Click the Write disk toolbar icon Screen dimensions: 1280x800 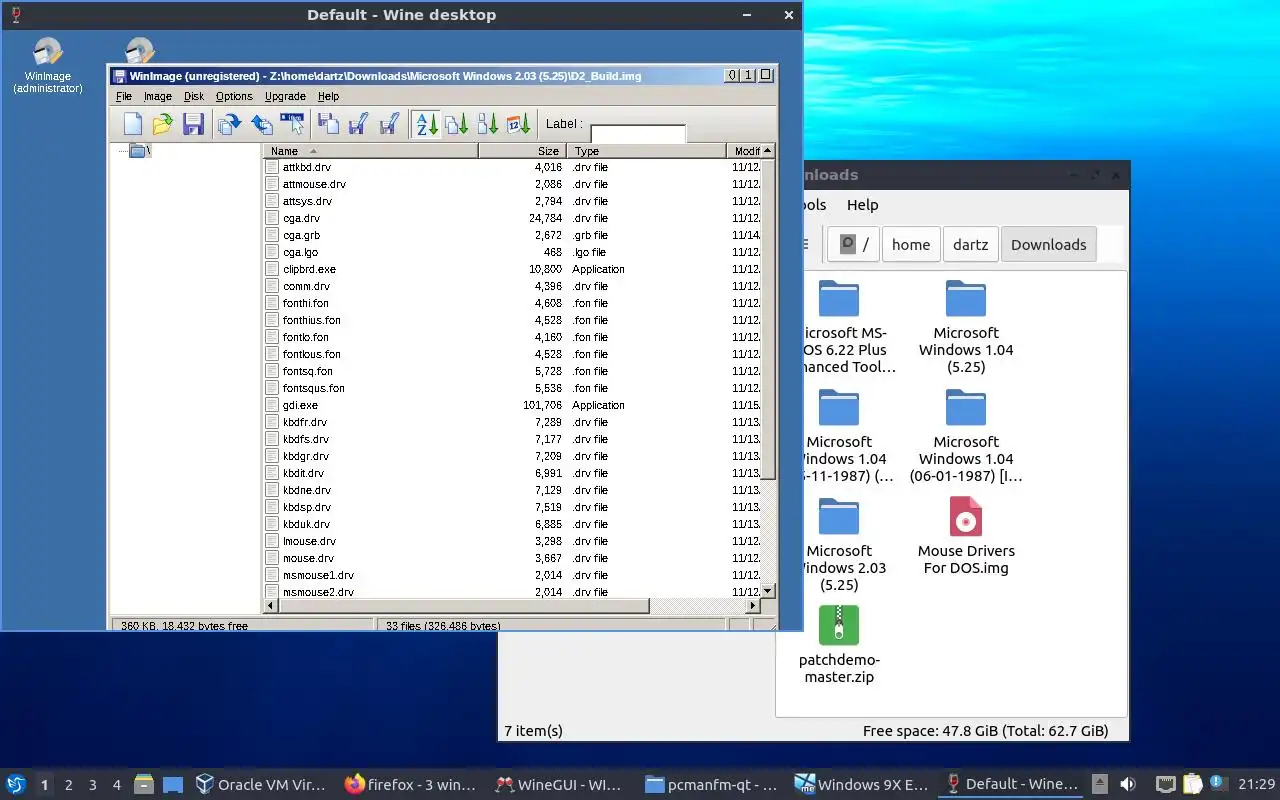tap(358, 124)
